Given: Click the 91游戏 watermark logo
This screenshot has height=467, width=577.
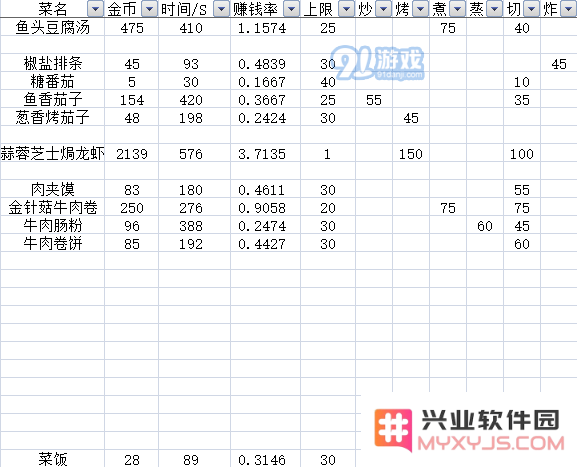Looking at the screenshot, I should [x=380, y=63].
